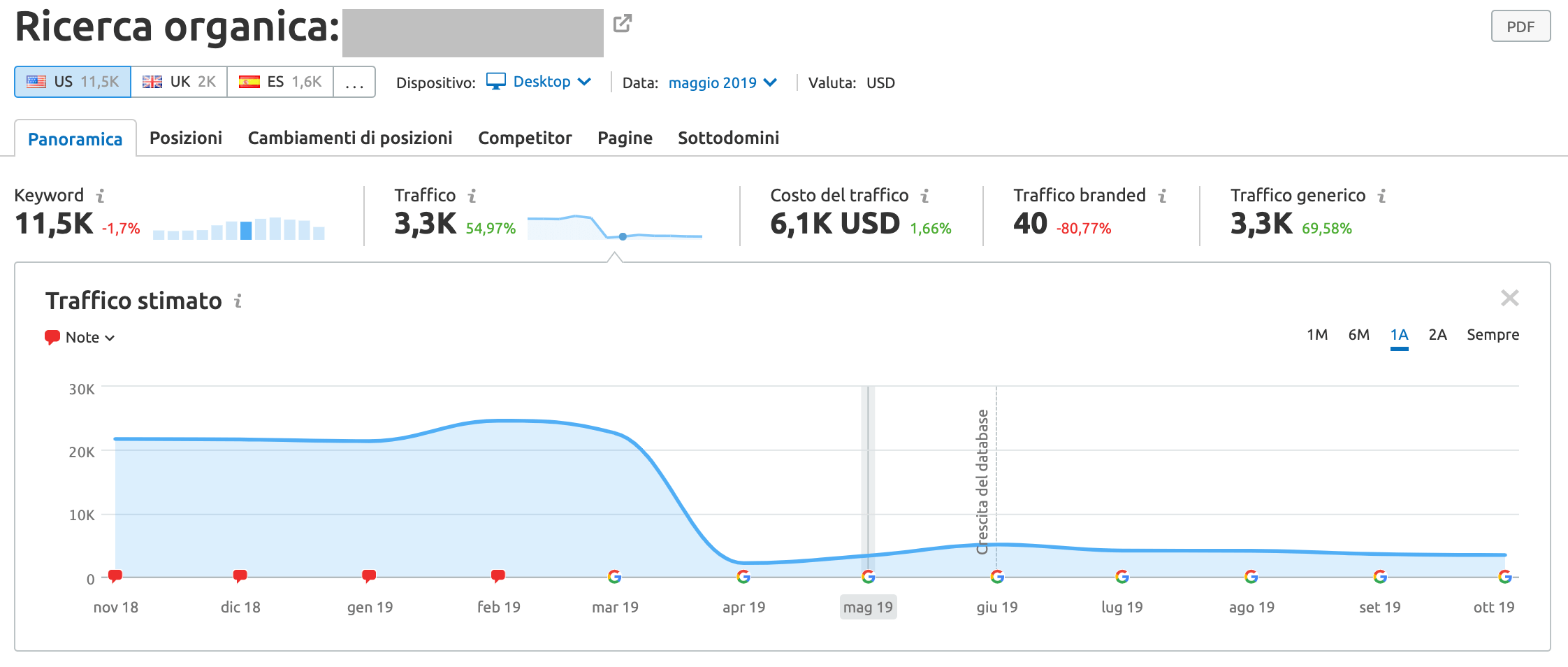
Task: Click the -80,77% branded traffic change
Action: tap(1084, 229)
